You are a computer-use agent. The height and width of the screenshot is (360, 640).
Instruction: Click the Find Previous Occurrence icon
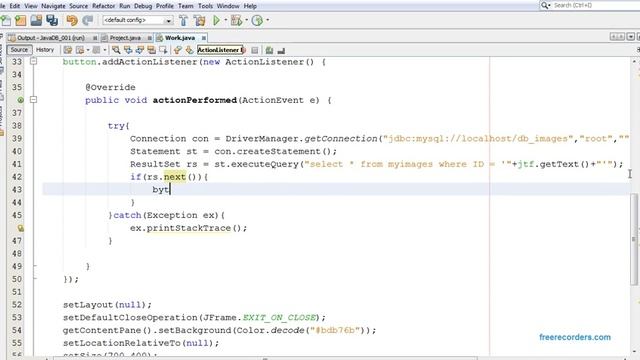(128, 50)
